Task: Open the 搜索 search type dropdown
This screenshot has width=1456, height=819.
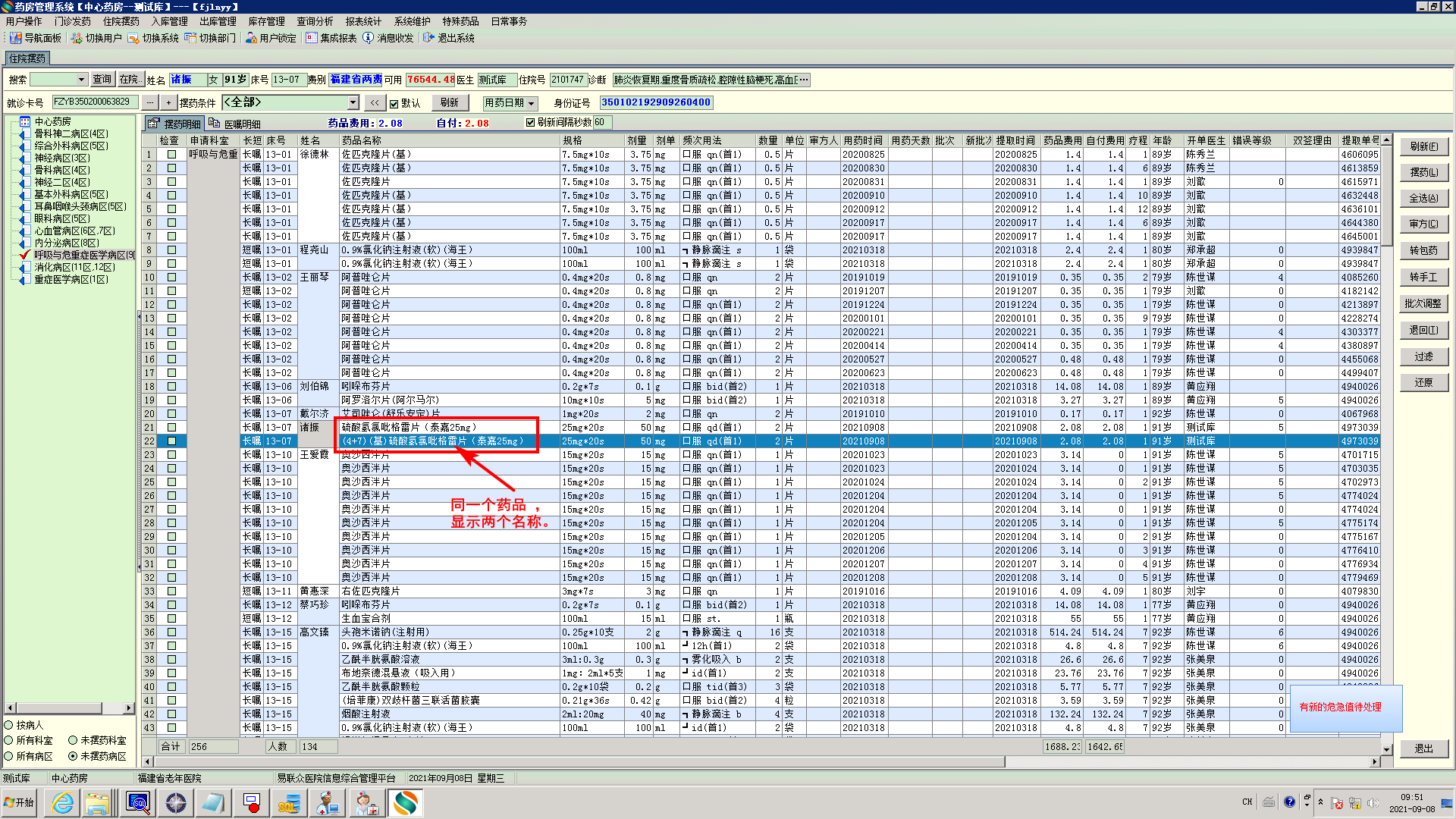Action: pyautogui.click(x=81, y=80)
